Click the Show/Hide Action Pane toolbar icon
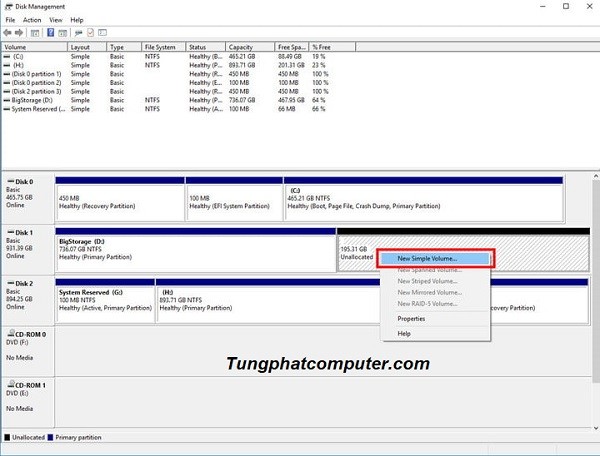Viewport: 600px width, 456px height. pyautogui.click(x=62, y=33)
